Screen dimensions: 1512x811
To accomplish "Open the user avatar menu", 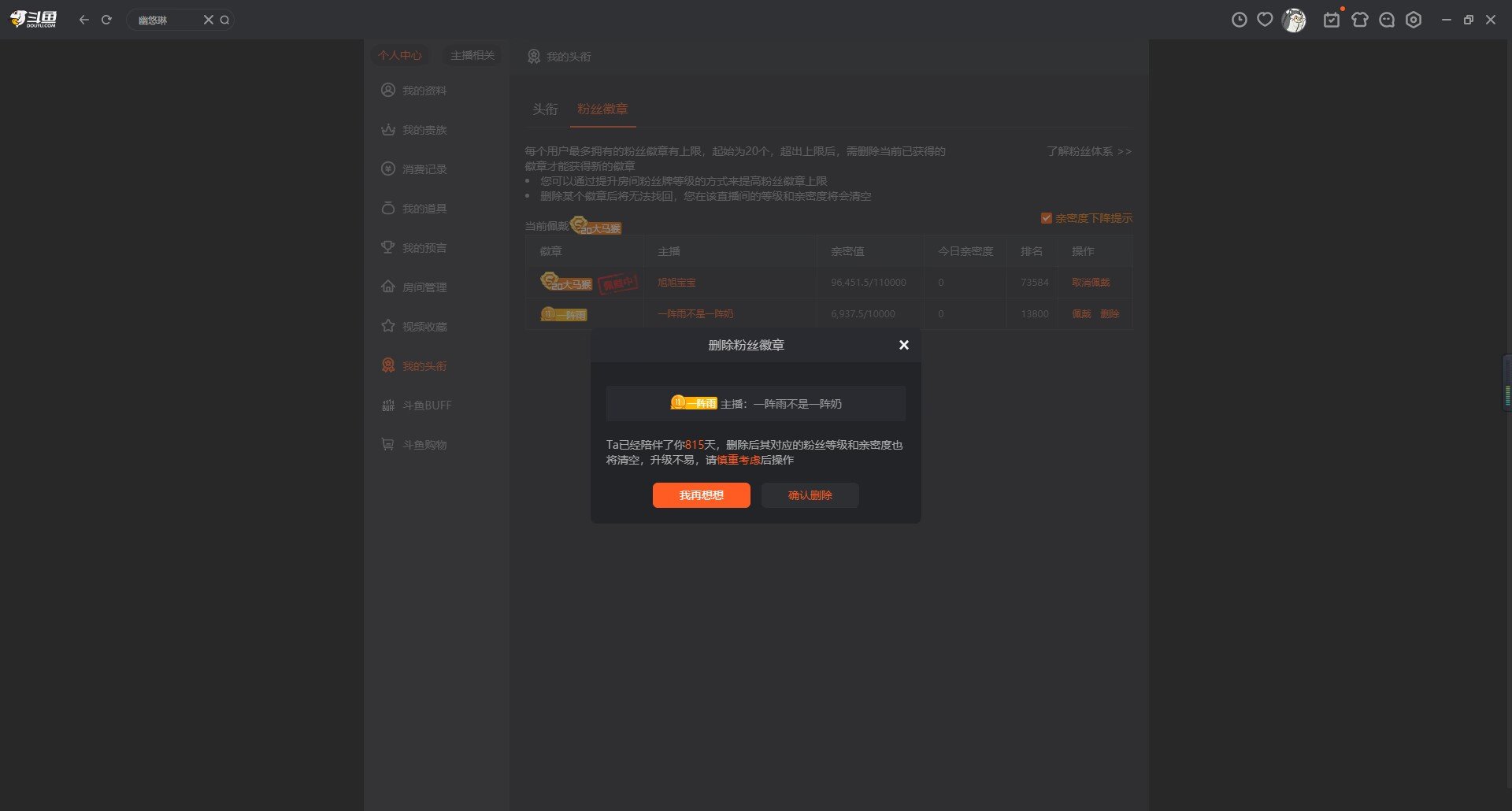I will tap(1294, 20).
